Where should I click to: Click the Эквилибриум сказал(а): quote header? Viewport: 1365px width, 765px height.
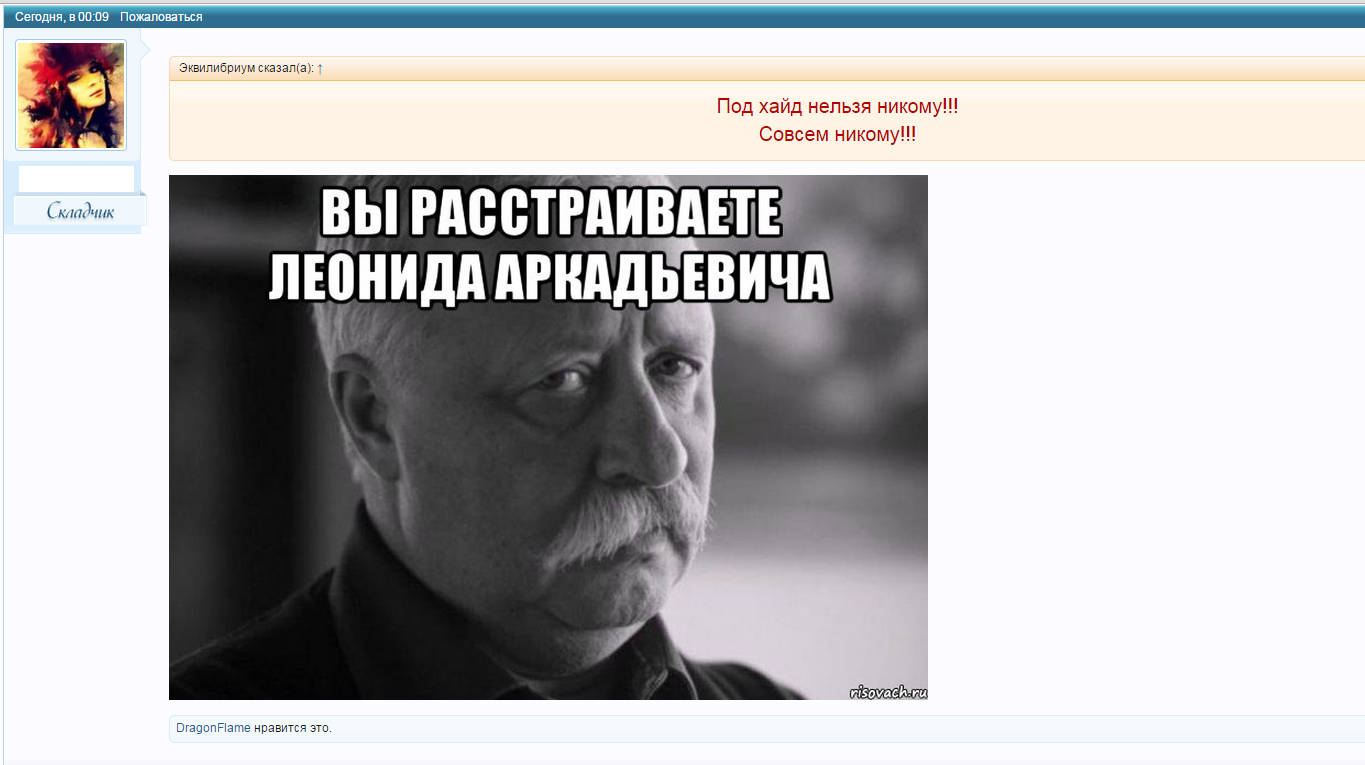[245, 68]
